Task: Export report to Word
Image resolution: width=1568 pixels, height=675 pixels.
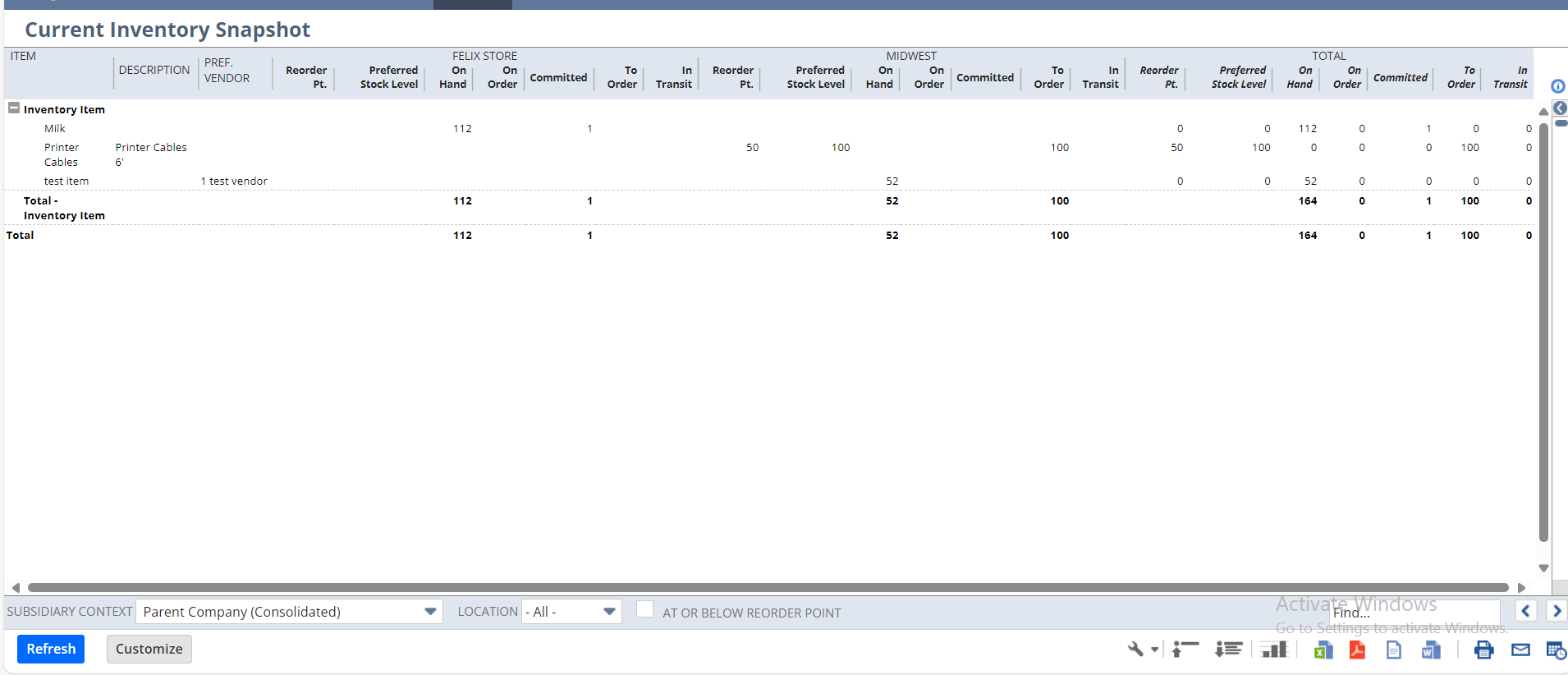Action: click(1431, 650)
